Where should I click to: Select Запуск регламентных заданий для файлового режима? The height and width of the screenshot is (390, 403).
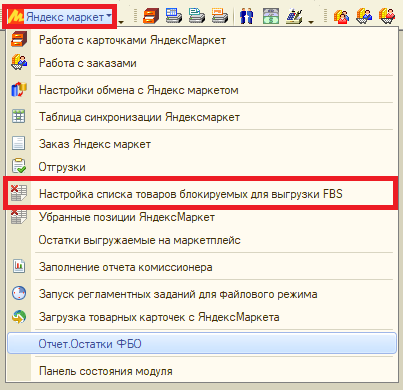tap(202, 294)
